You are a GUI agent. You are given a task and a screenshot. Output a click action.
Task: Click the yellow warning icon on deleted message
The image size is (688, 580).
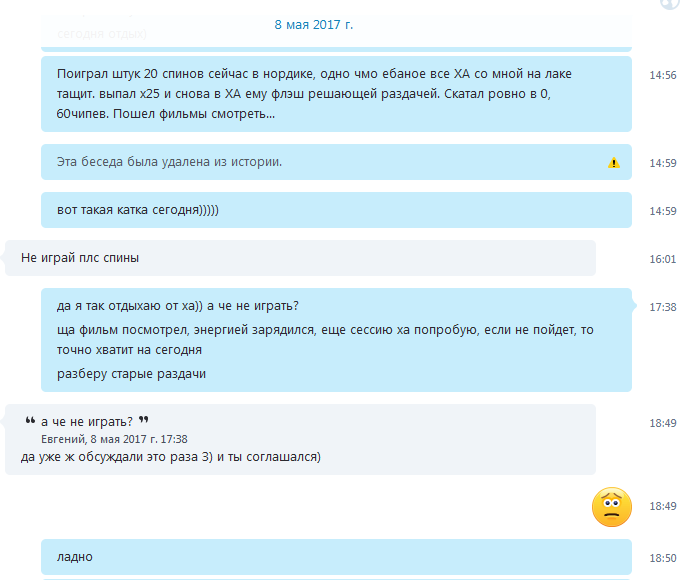point(613,163)
